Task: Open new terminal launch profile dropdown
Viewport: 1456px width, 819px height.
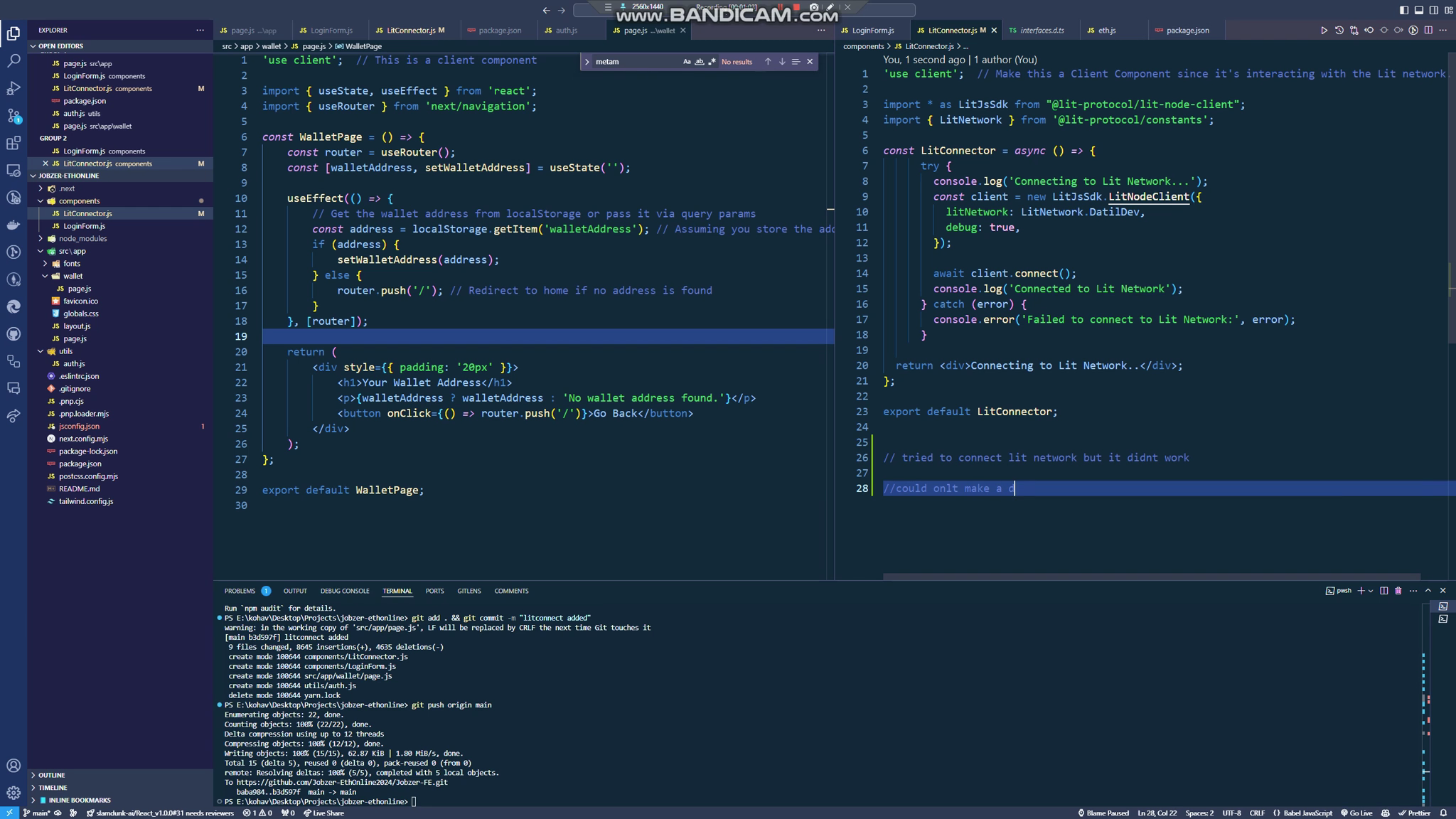Action: click(1371, 591)
